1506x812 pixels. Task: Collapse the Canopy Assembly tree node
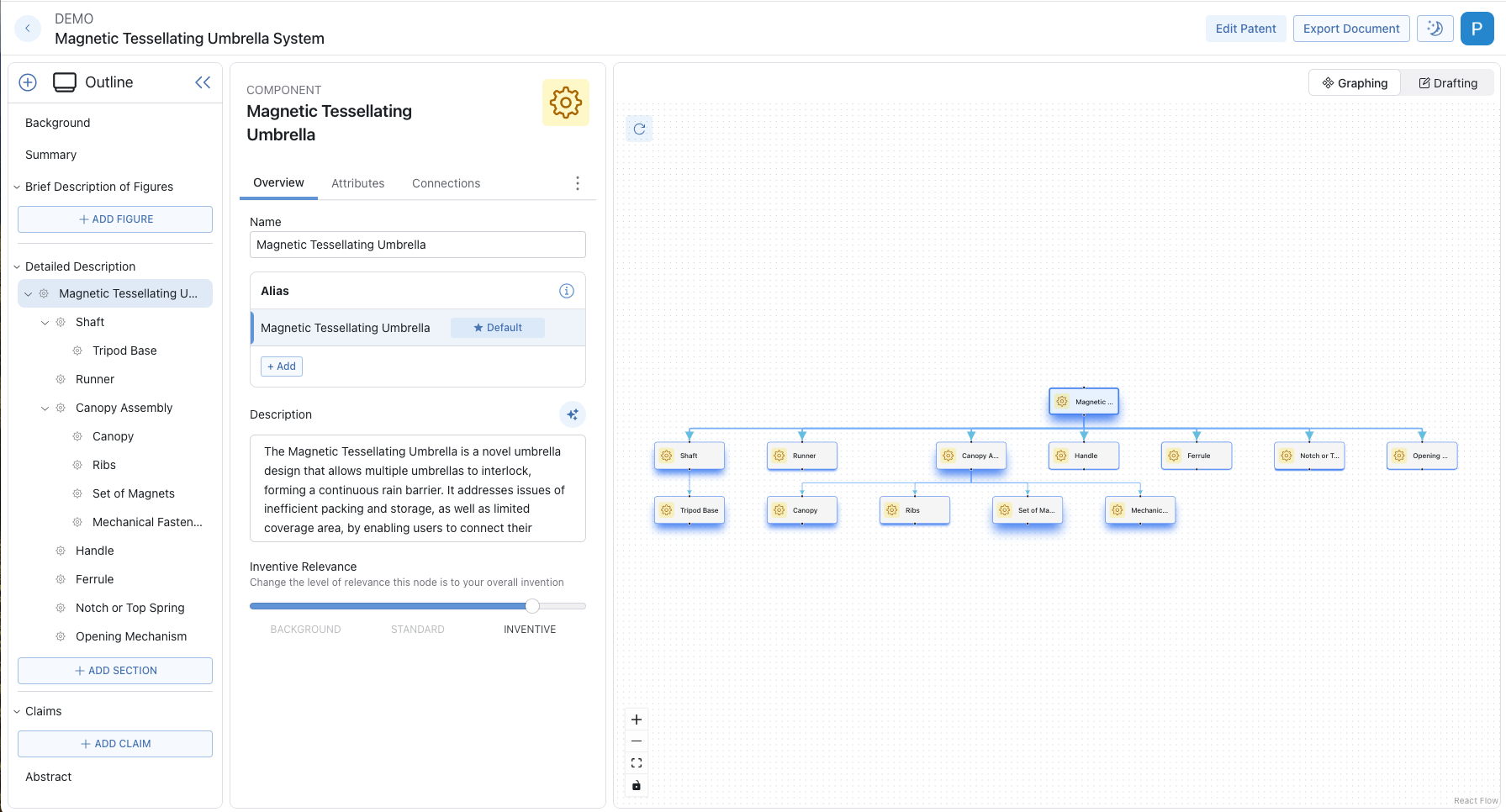click(x=45, y=409)
